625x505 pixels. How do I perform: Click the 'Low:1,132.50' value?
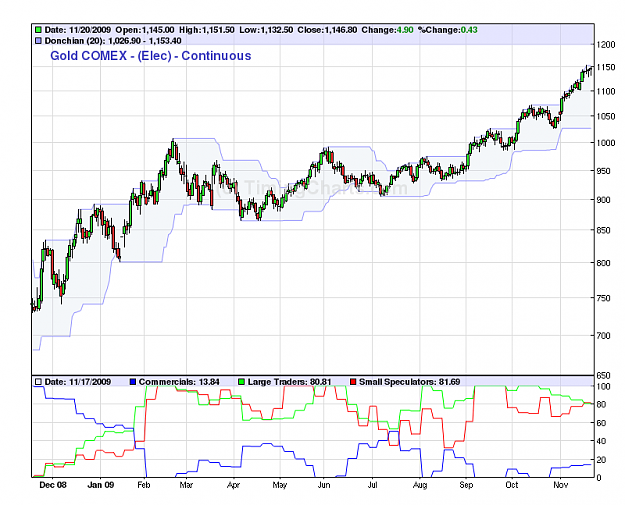coord(266,30)
